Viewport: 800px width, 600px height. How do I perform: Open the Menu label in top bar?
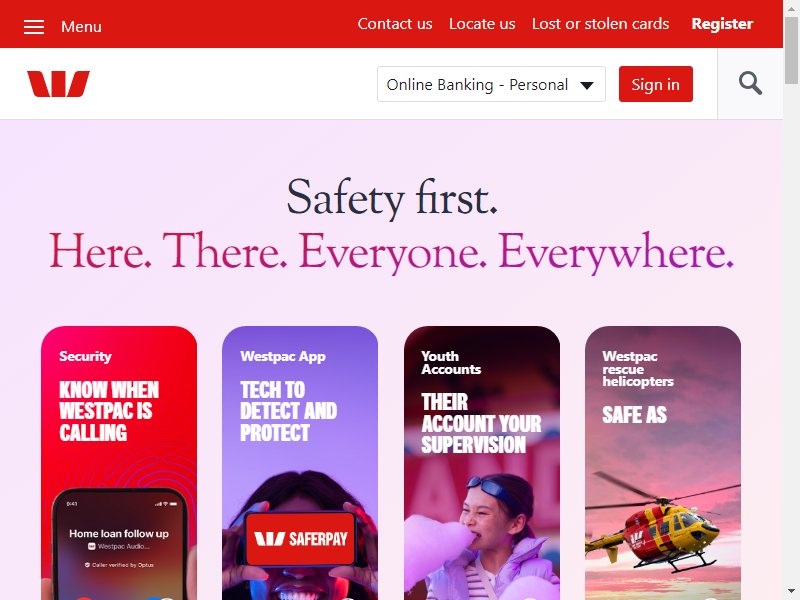click(81, 27)
